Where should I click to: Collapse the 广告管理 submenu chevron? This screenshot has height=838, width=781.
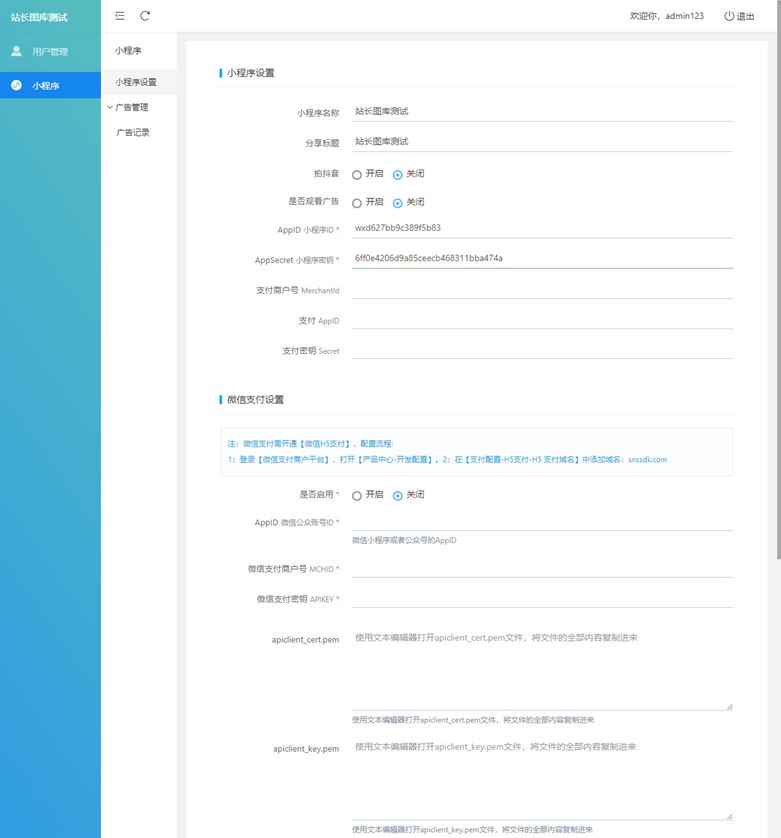110,107
